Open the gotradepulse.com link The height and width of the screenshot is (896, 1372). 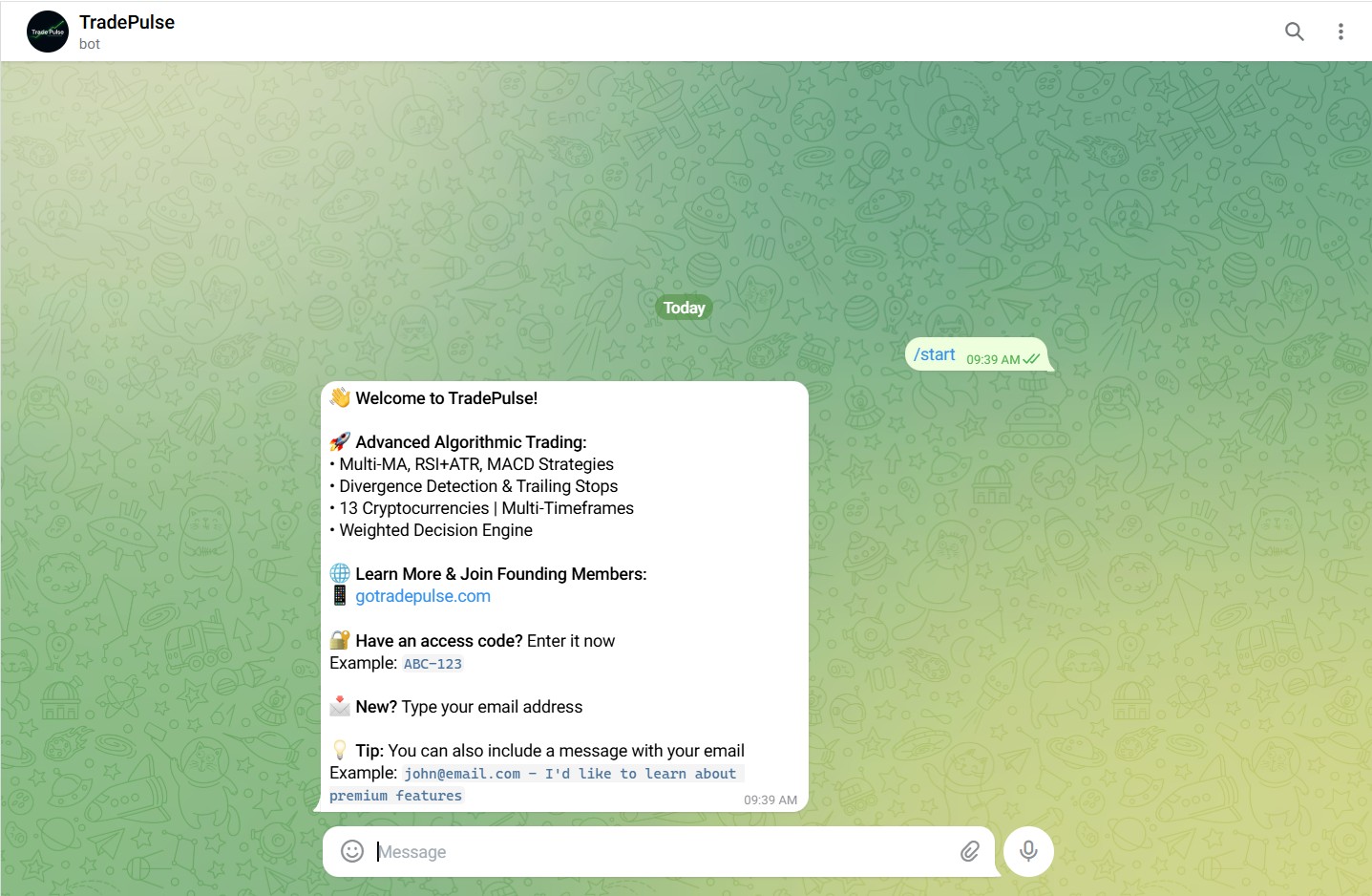(x=423, y=596)
